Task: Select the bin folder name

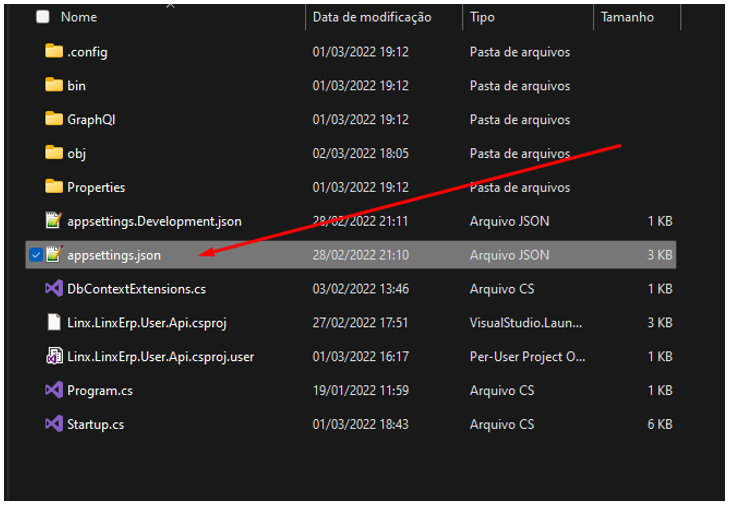Action: pos(76,86)
